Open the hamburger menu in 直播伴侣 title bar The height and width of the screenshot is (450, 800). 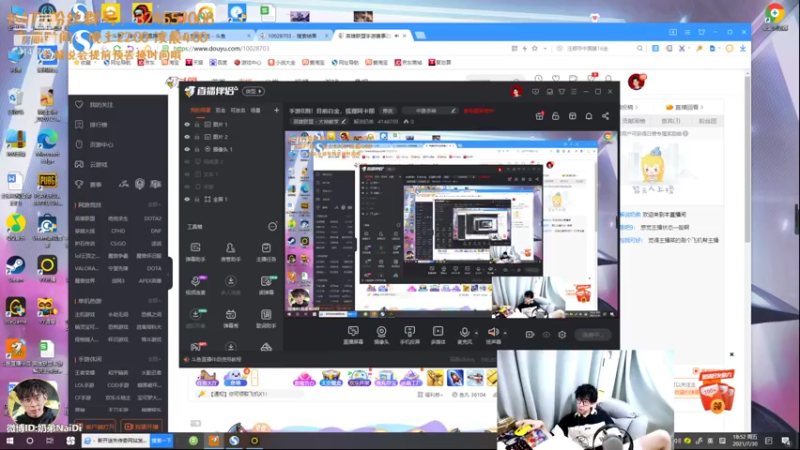pos(574,92)
